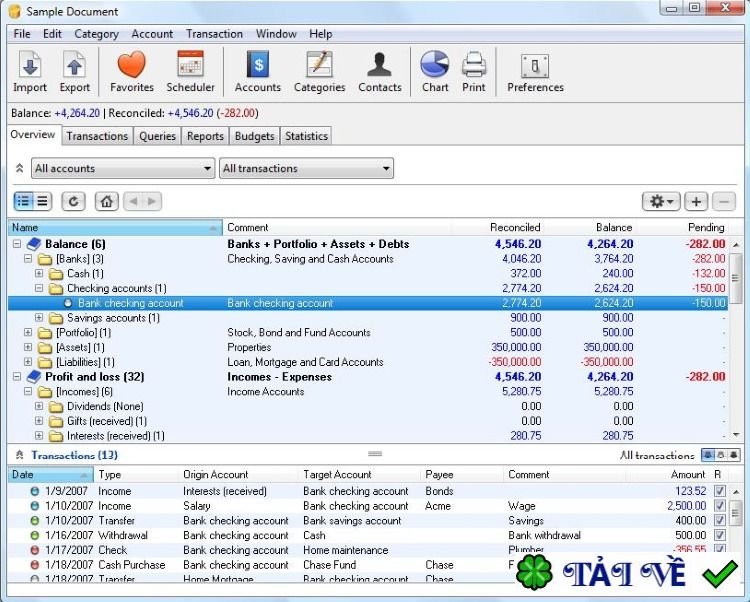Open the All transactions filter dropdown
The image size is (750, 602).
coord(306,169)
